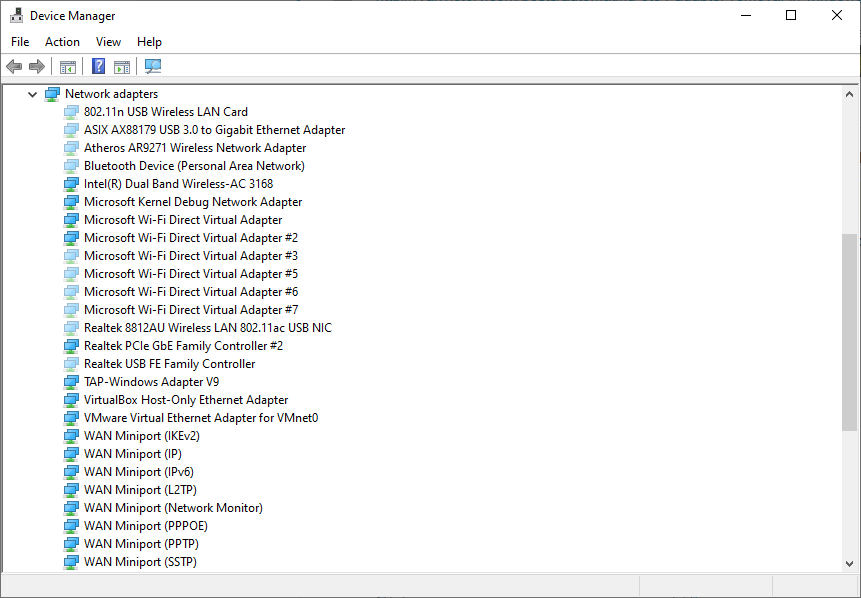The image size is (861, 598).
Task: Select VirtualBox Host-Only Ethernet Adapter
Action: [186, 400]
